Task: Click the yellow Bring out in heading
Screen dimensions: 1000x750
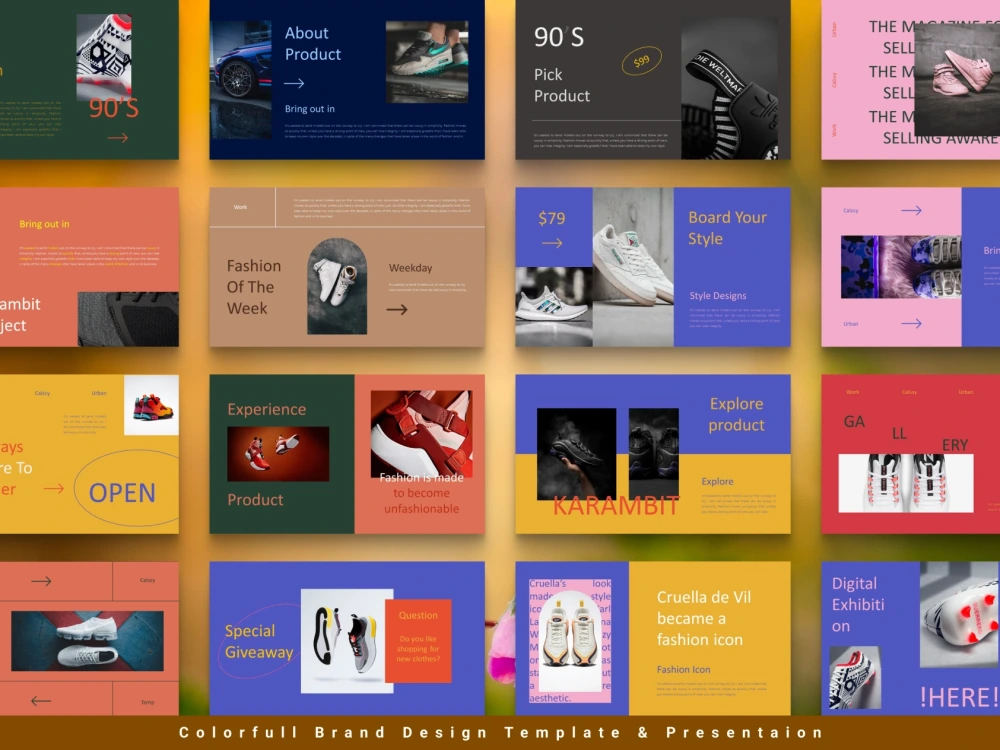Action: pos(44,224)
